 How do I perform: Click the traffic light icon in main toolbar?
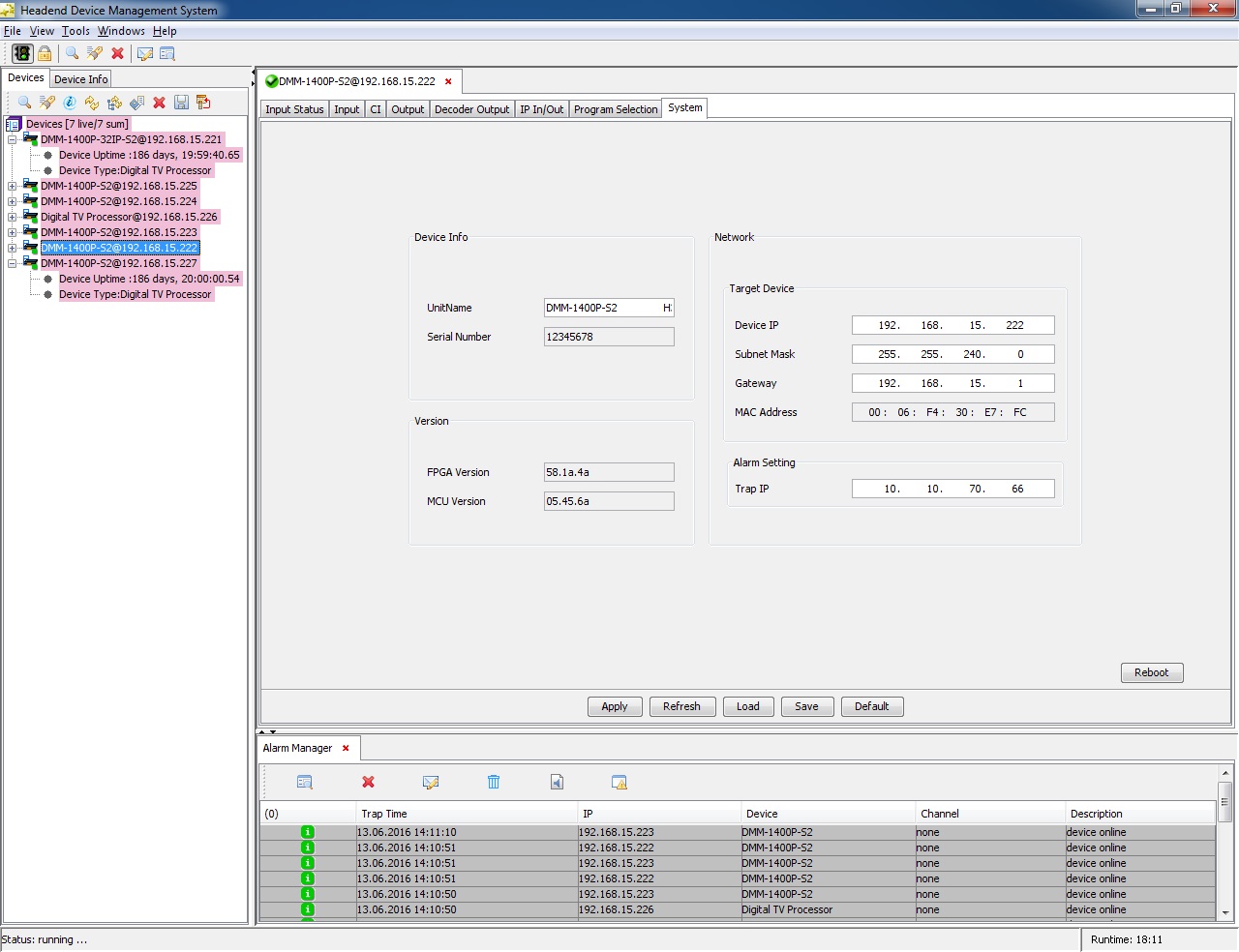point(22,53)
